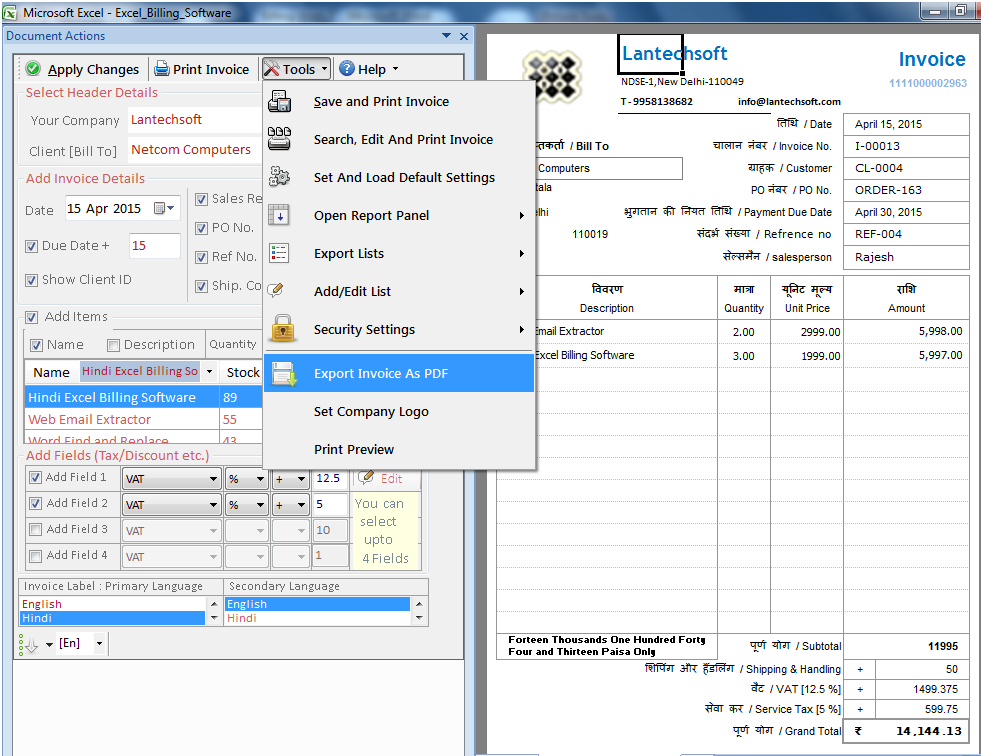The height and width of the screenshot is (756, 981).
Task: Open the Add Field 1 percent type dropdown
Action: 260,479
